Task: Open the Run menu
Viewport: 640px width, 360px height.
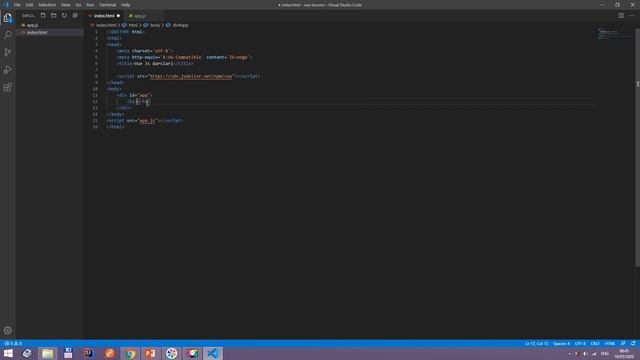Action: [90, 5]
